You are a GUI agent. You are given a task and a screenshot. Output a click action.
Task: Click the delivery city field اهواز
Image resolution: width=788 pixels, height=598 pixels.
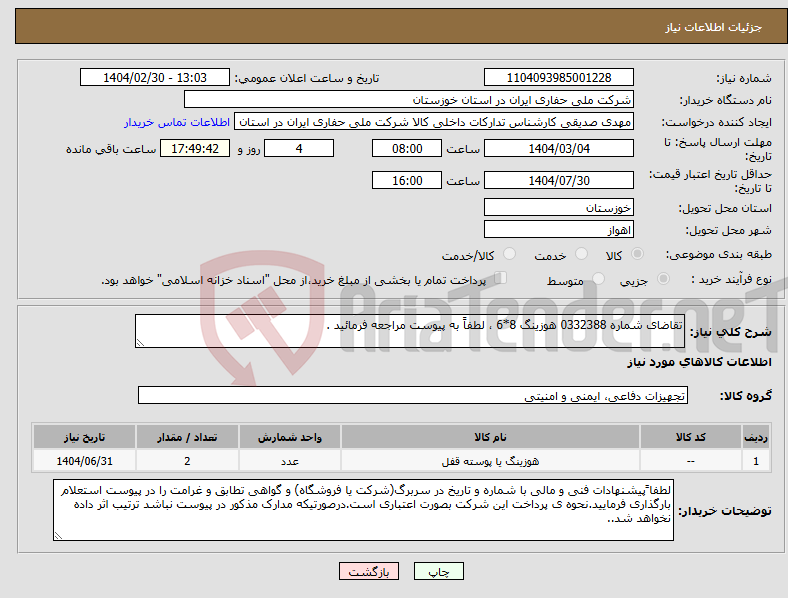pyautogui.click(x=558, y=230)
